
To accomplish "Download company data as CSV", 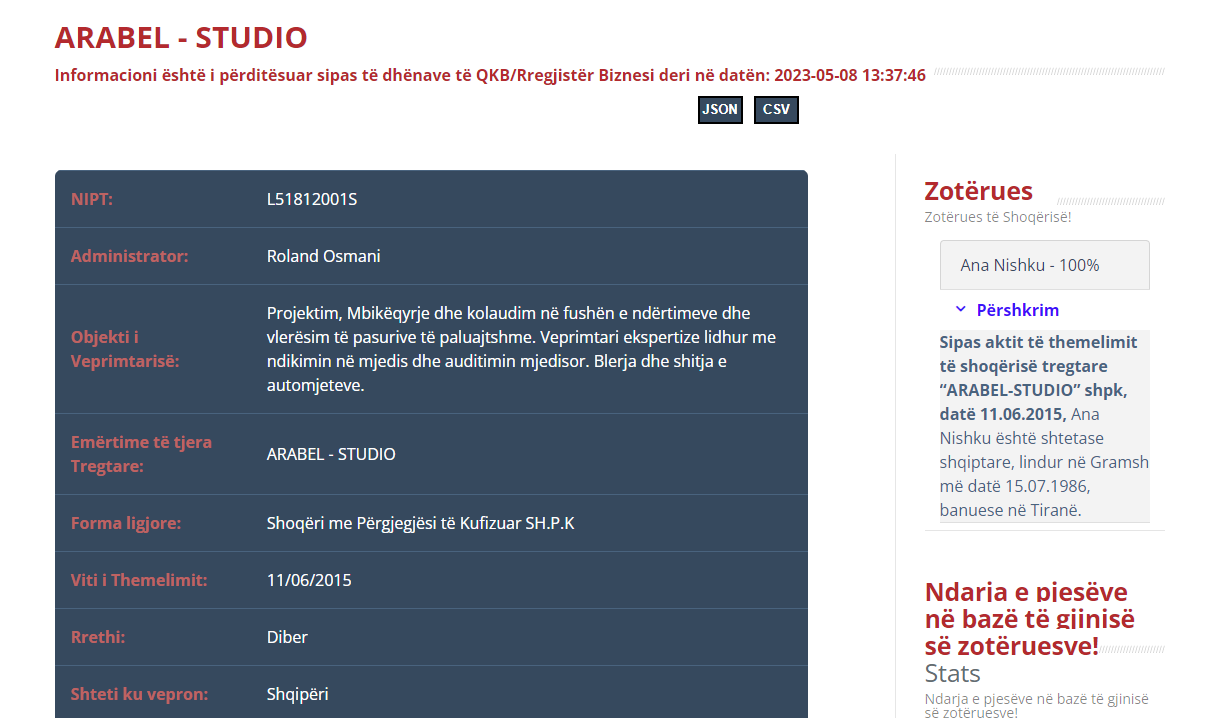I will 776,110.
